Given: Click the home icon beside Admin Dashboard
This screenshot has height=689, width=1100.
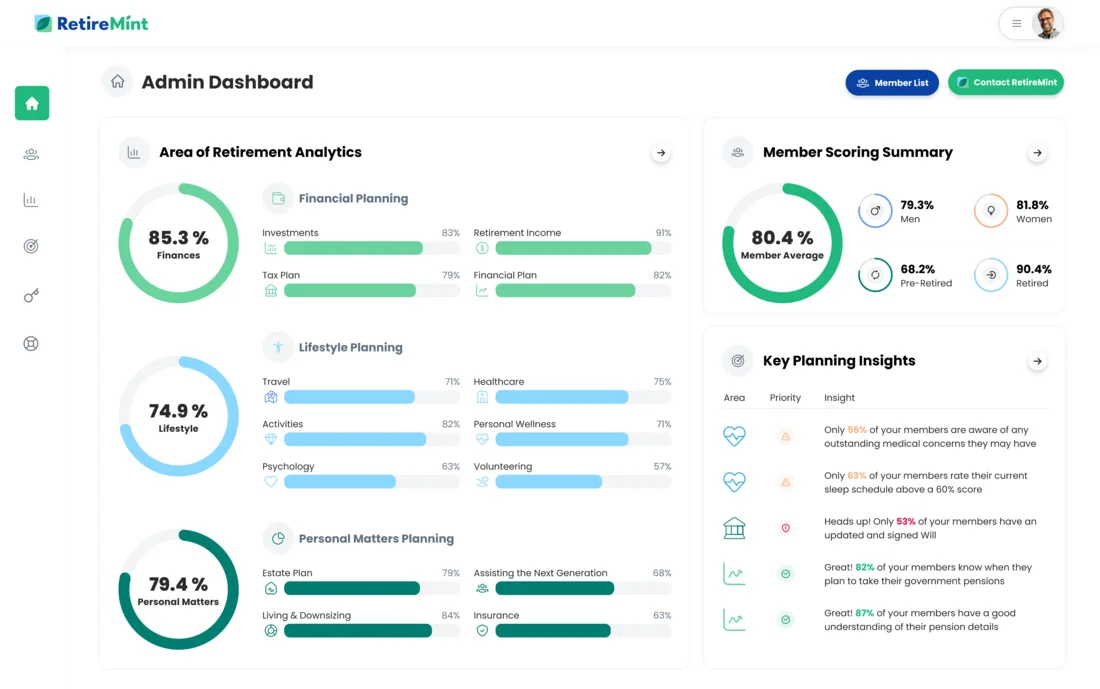Looking at the screenshot, I should coord(118,81).
